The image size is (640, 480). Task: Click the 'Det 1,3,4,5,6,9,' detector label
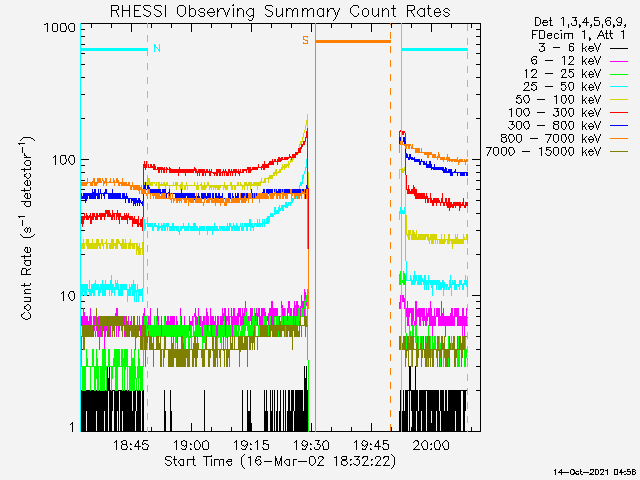pos(580,22)
